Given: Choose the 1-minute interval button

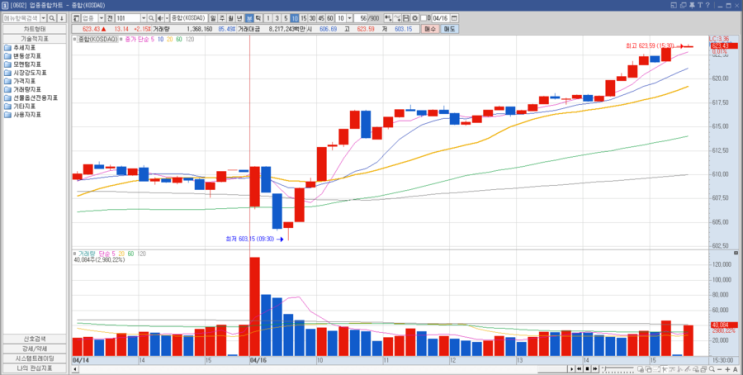Looking at the screenshot, I should click(x=268, y=18).
